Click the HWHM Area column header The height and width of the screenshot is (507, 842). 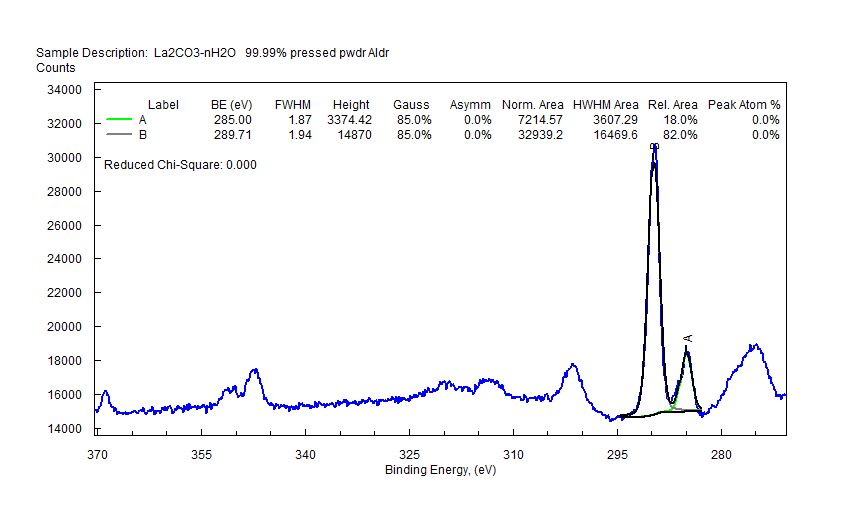pos(606,105)
